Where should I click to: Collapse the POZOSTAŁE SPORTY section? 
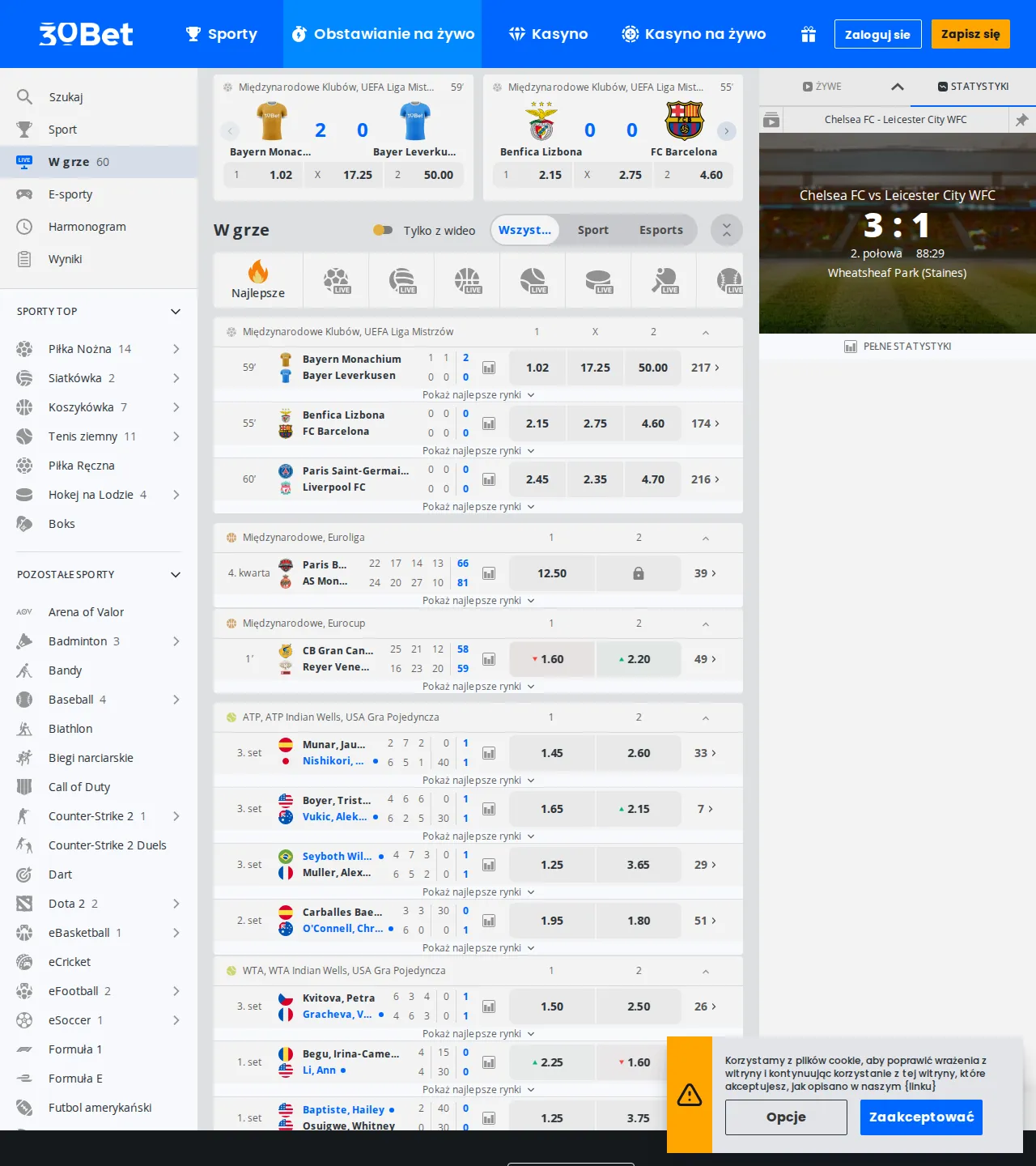176,575
